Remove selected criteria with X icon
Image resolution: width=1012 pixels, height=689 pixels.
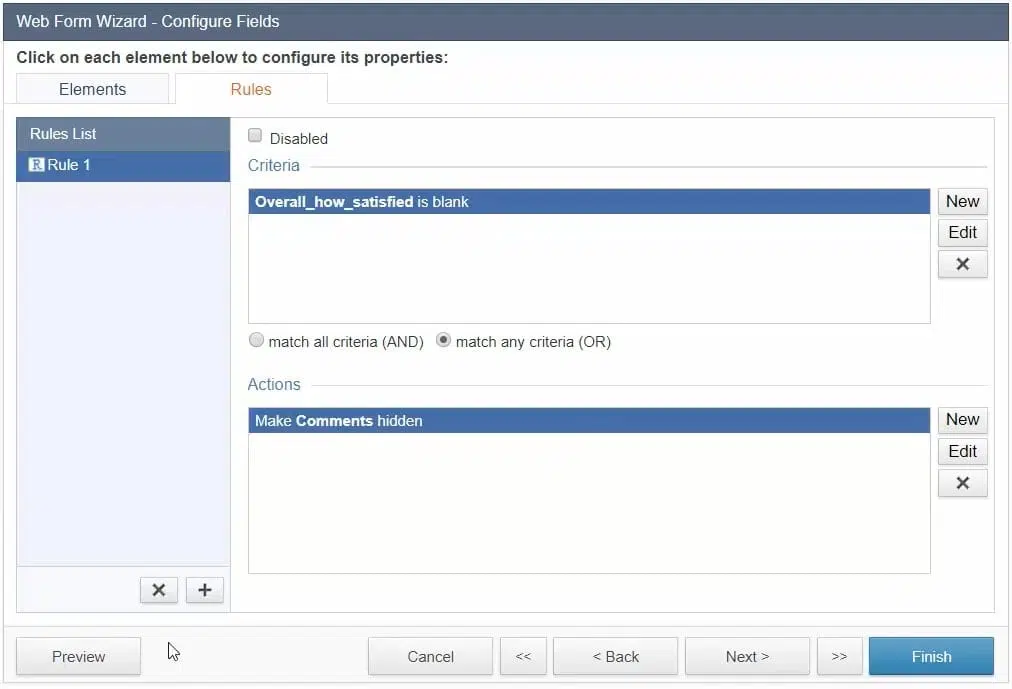(x=962, y=264)
